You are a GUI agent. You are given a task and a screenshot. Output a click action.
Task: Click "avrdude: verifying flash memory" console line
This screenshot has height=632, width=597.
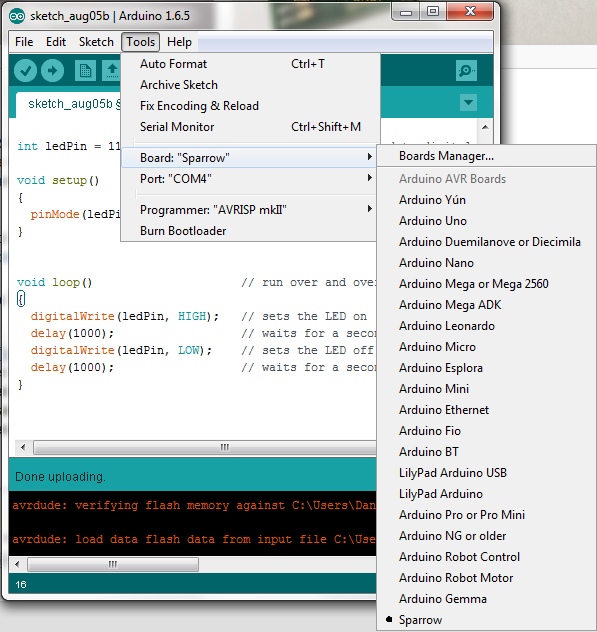[x=194, y=505]
